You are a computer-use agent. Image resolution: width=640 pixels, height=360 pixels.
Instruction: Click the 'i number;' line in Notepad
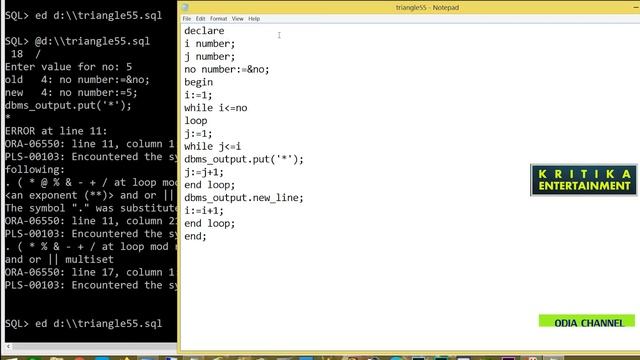coord(209,44)
